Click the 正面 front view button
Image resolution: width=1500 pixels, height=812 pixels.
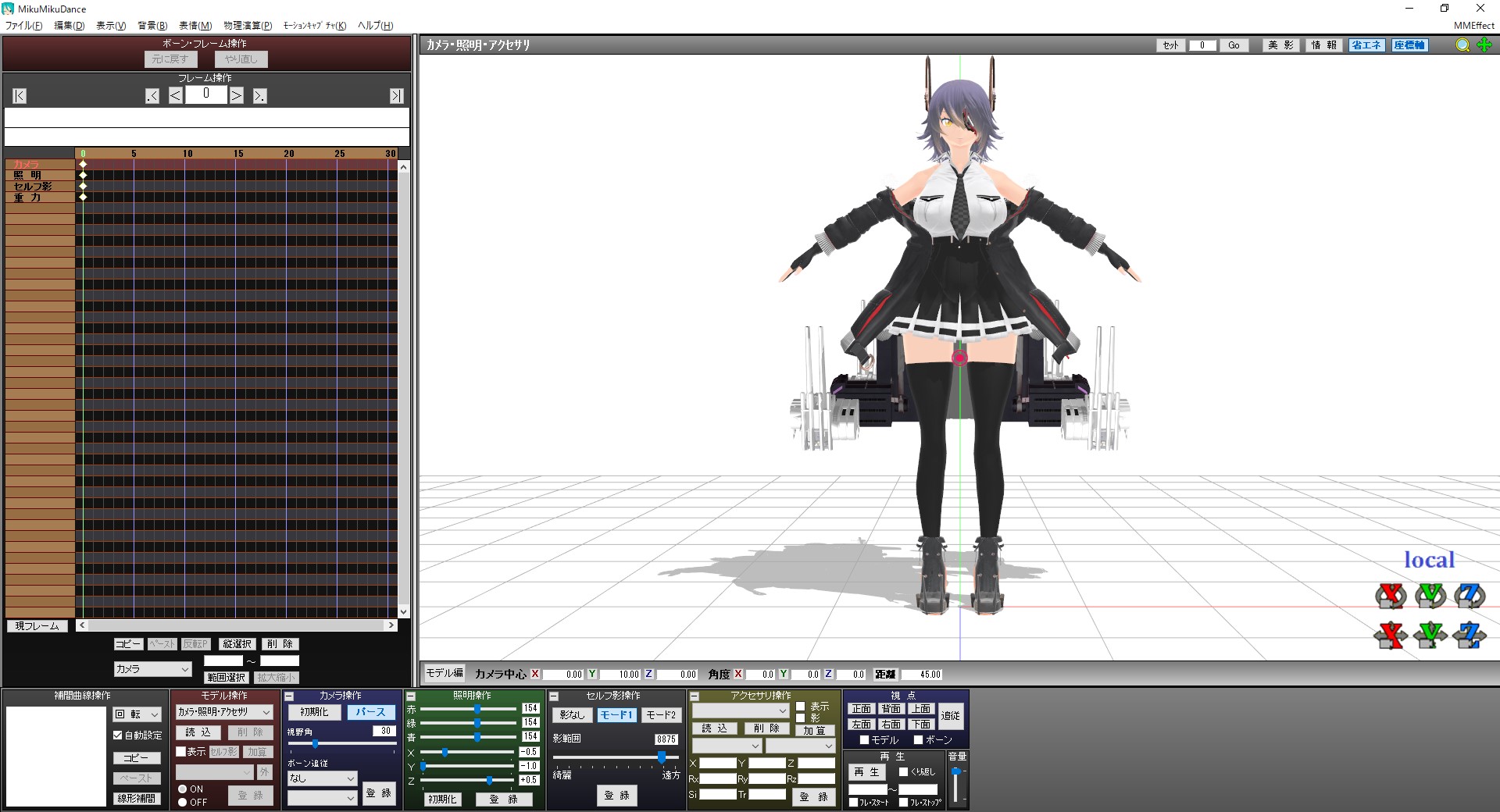[861, 709]
